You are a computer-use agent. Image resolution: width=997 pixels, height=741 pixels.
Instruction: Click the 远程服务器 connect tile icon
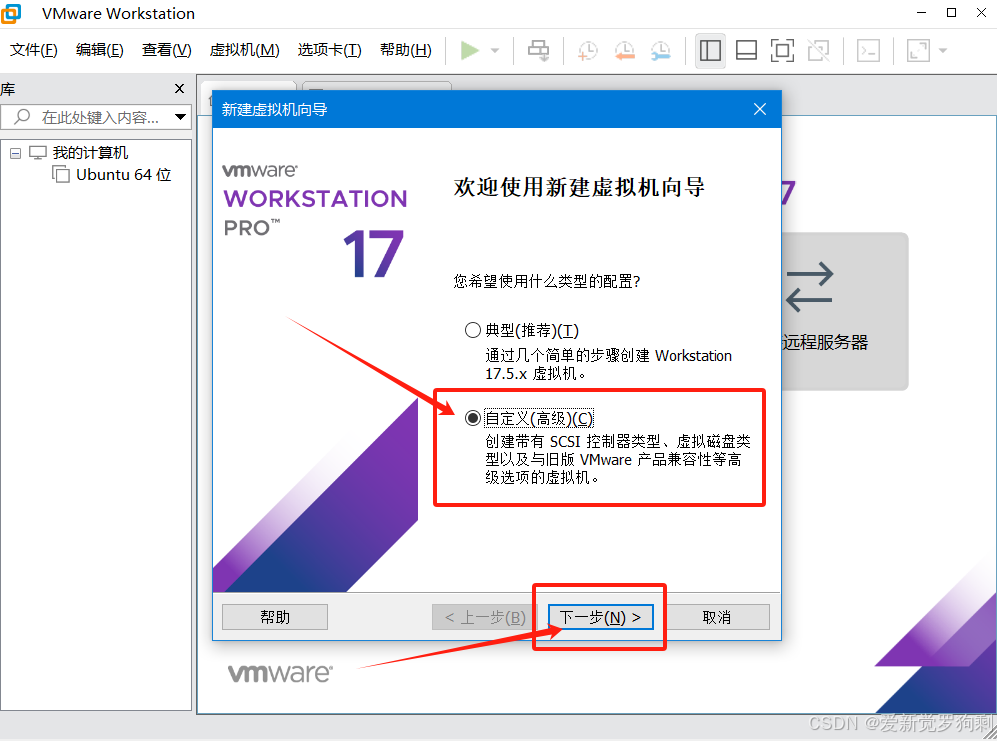point(809,287)
